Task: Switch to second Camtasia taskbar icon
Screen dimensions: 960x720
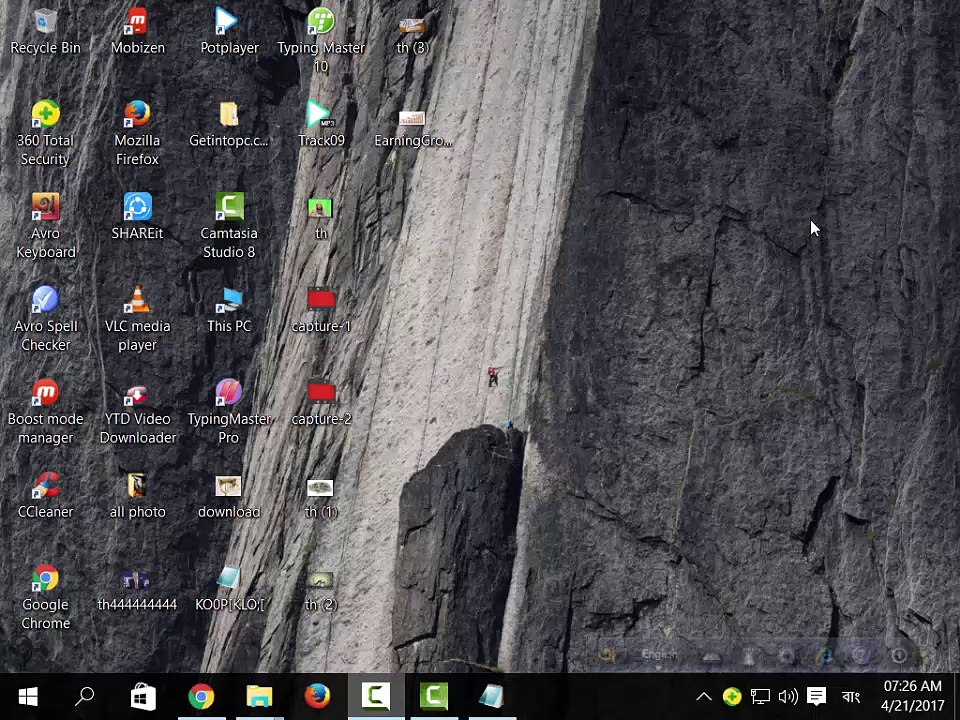Action: point(433,697)
